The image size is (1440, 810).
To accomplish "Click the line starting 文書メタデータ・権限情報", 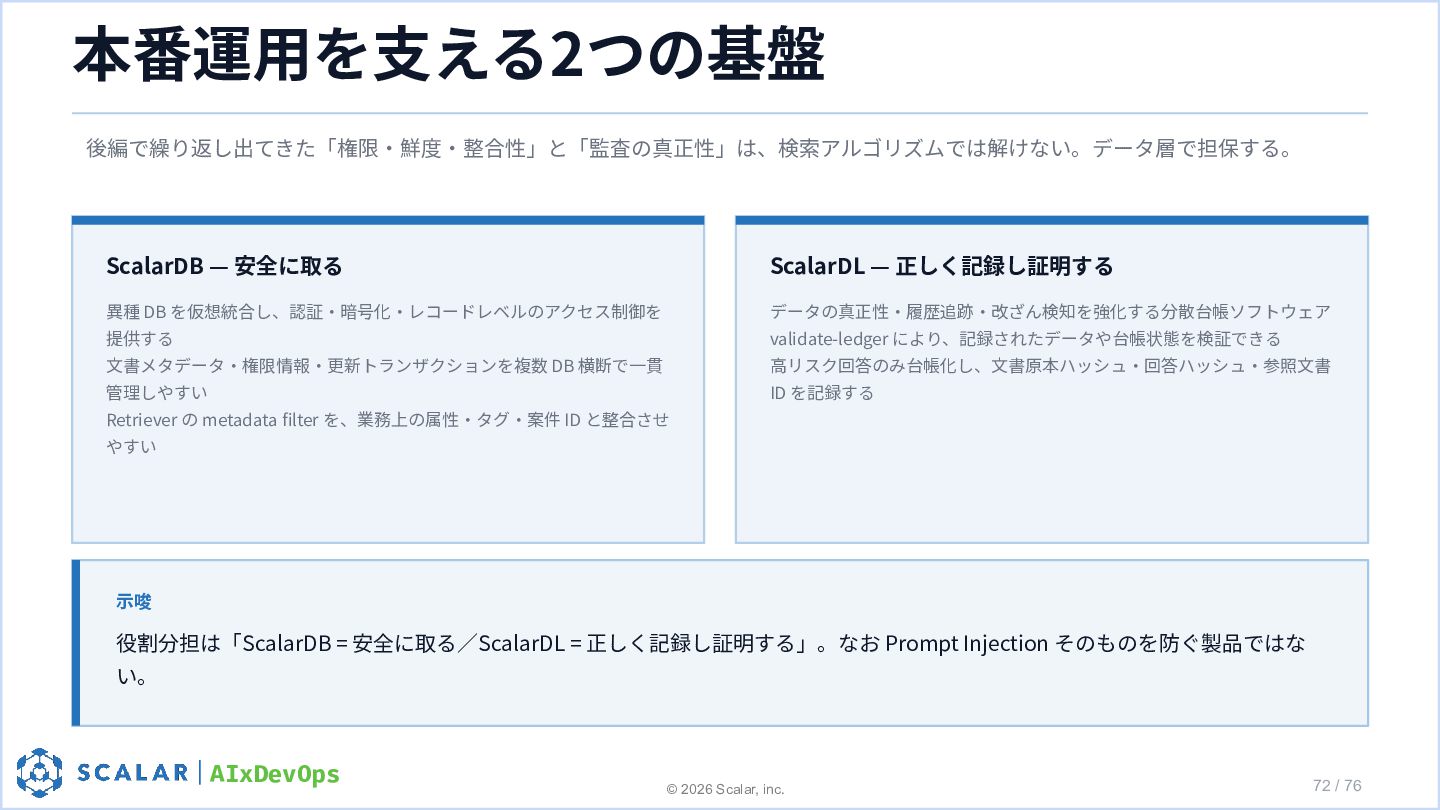I will 384,379.
